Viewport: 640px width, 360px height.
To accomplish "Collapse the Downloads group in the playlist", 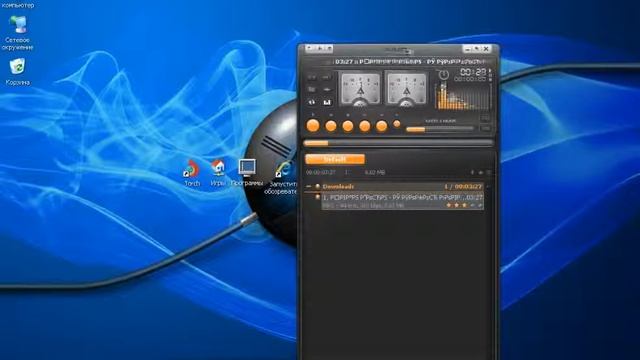I will pyautogui.click(x=309, y=186).
